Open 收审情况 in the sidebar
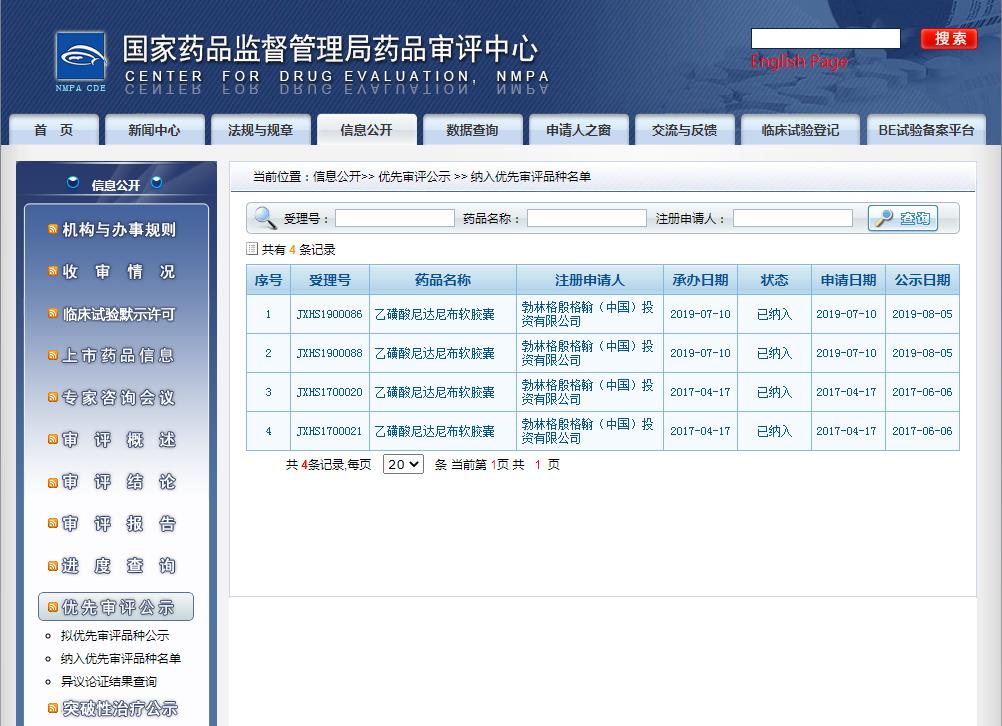 pyautogui.click(x=119, y=272)
